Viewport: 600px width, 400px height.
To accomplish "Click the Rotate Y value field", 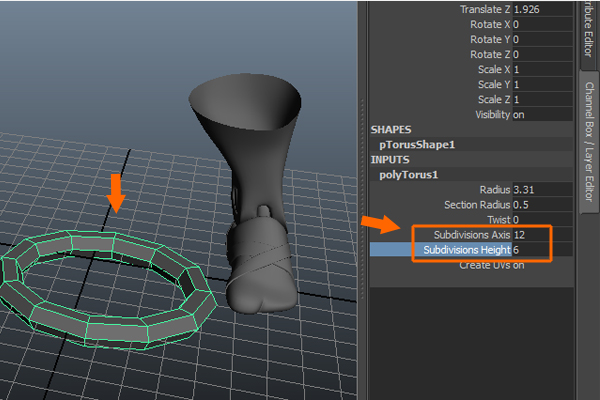I will point(542,39).
